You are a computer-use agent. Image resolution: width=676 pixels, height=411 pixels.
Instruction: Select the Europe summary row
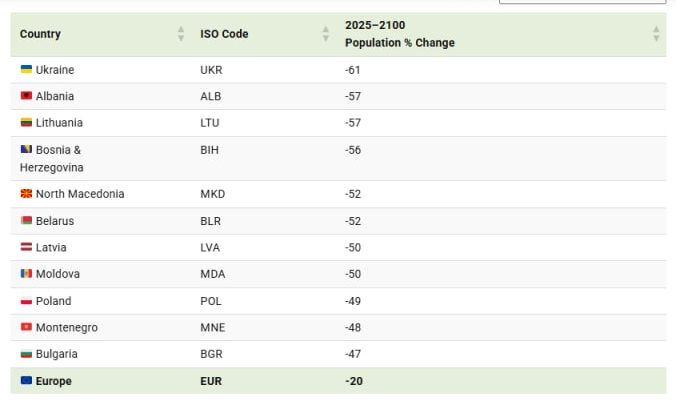click(x=338, y=381)
